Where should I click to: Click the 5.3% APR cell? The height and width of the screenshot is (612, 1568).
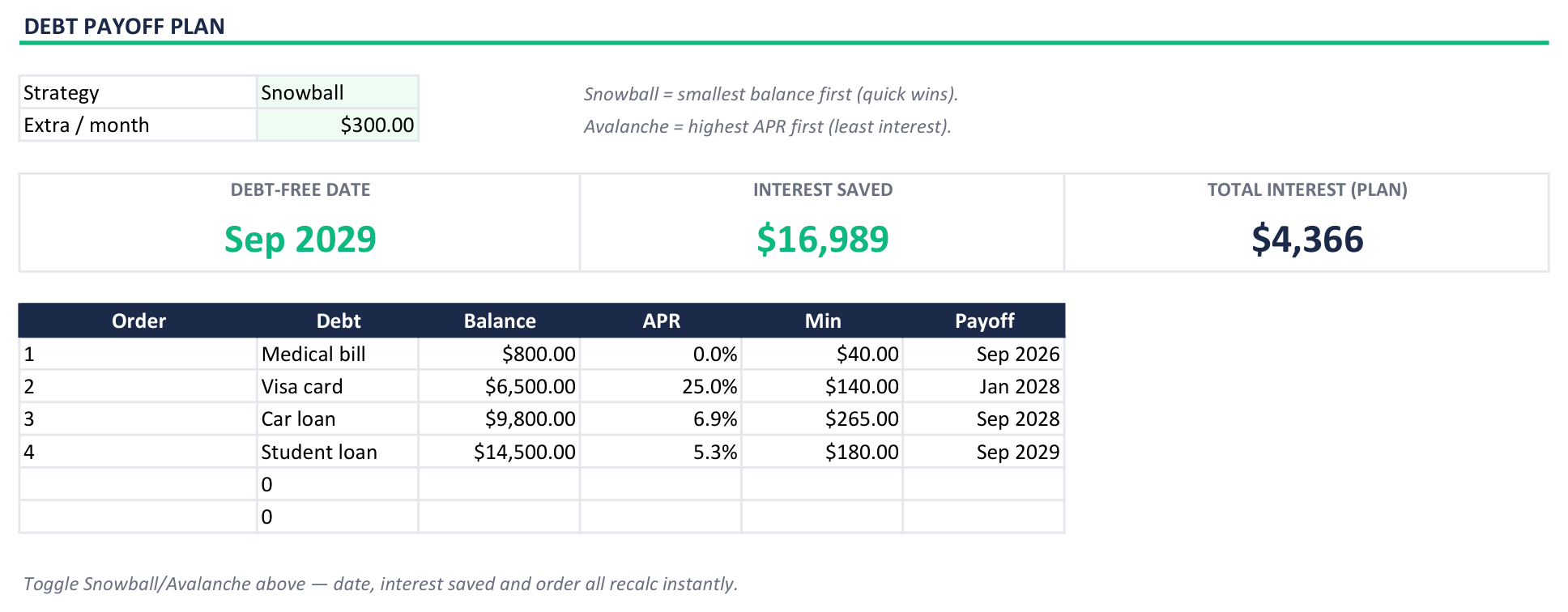pyautogui.click(x=661, y=452)
